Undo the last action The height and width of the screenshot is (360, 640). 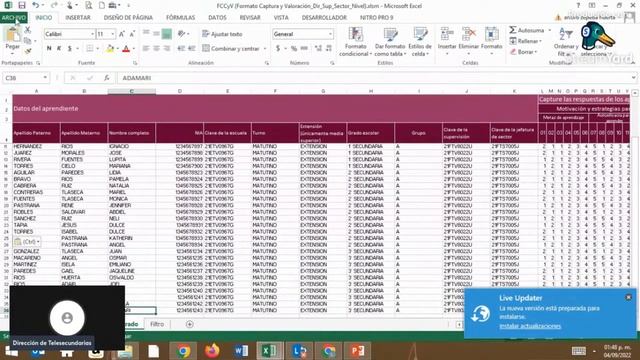coord(36,5)
